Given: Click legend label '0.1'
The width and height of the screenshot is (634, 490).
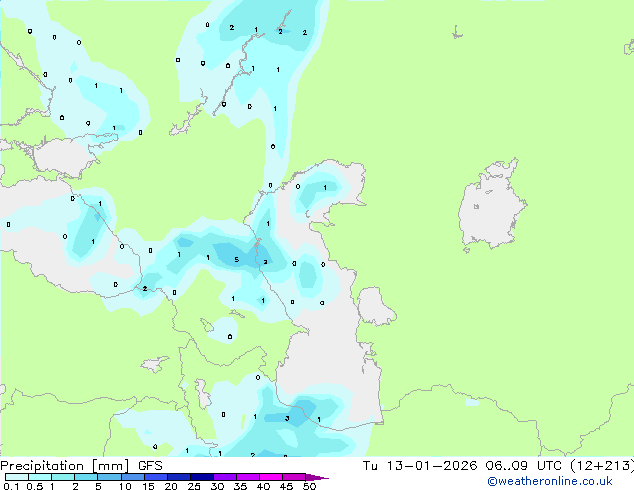Looking at the screenshot, I should click(x=11, y=486).
